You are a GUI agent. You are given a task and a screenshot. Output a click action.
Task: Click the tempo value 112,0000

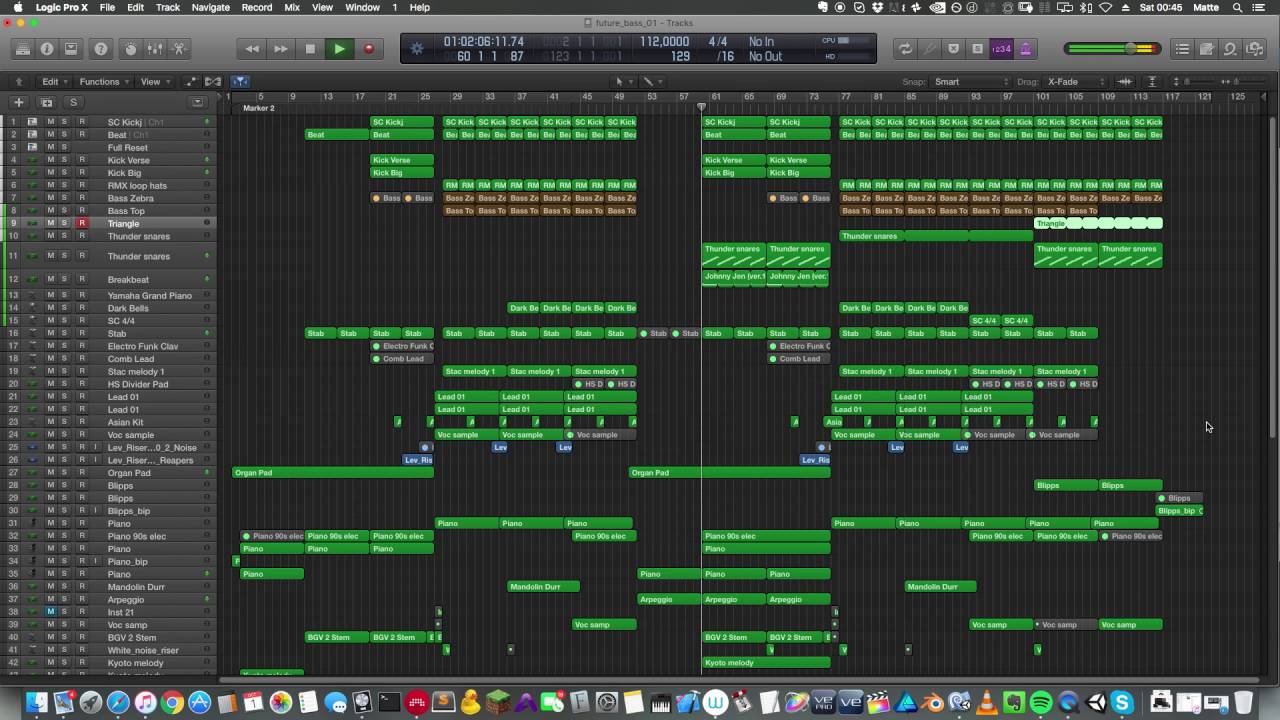(665, 42)
